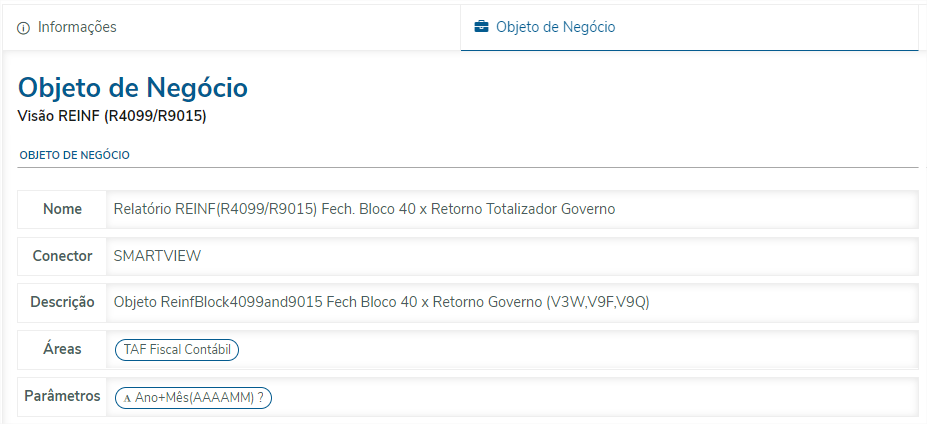
Task: Click the Visão REINF (R4099/R9015) subtitle
Action: pyautogui.click(x=112, y=116)
